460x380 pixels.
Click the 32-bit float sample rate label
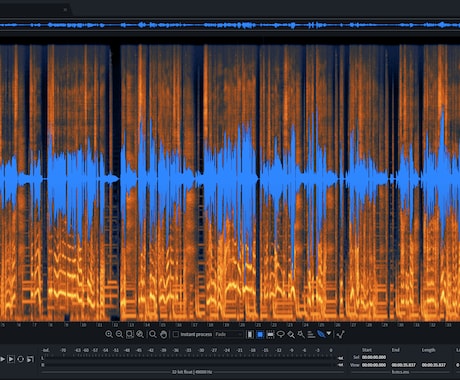pyautogui.click(x=192, y=372)
